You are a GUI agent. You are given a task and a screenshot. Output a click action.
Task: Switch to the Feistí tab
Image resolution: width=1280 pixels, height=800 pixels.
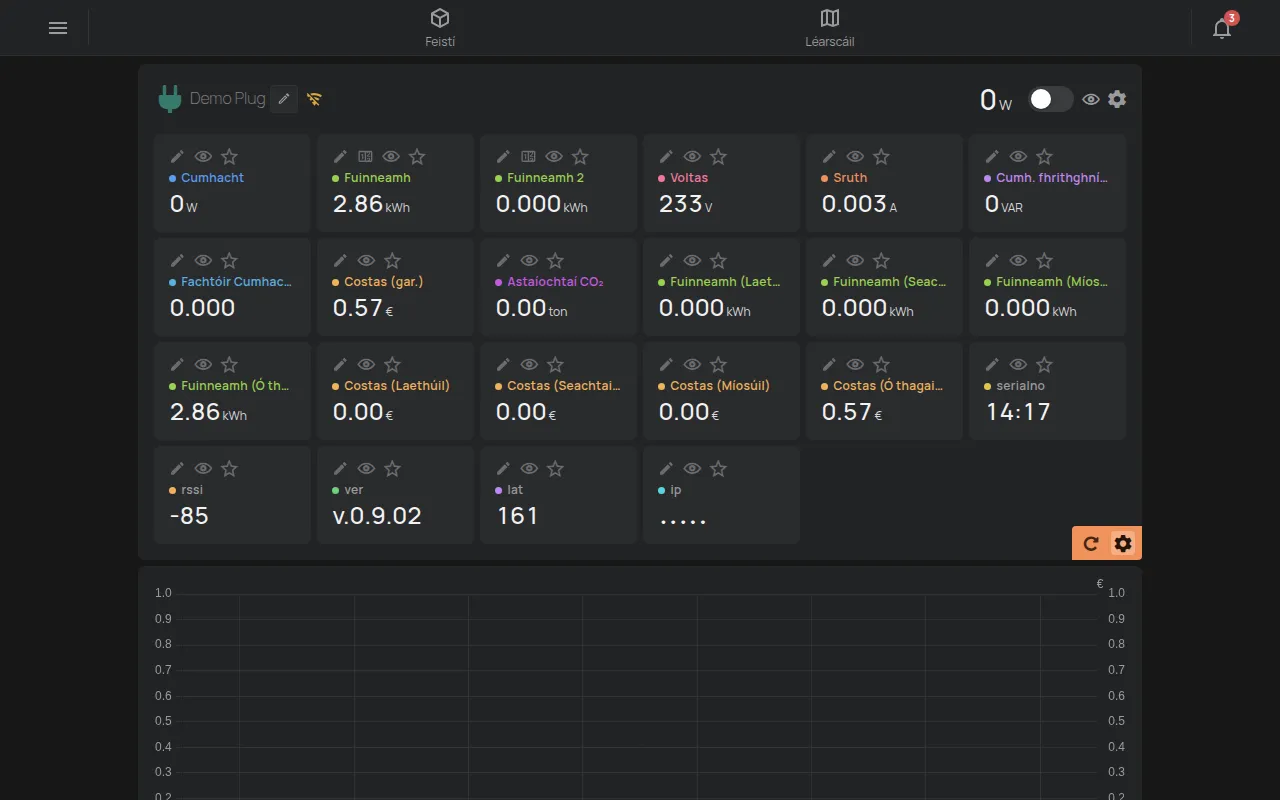coord(440,28)
